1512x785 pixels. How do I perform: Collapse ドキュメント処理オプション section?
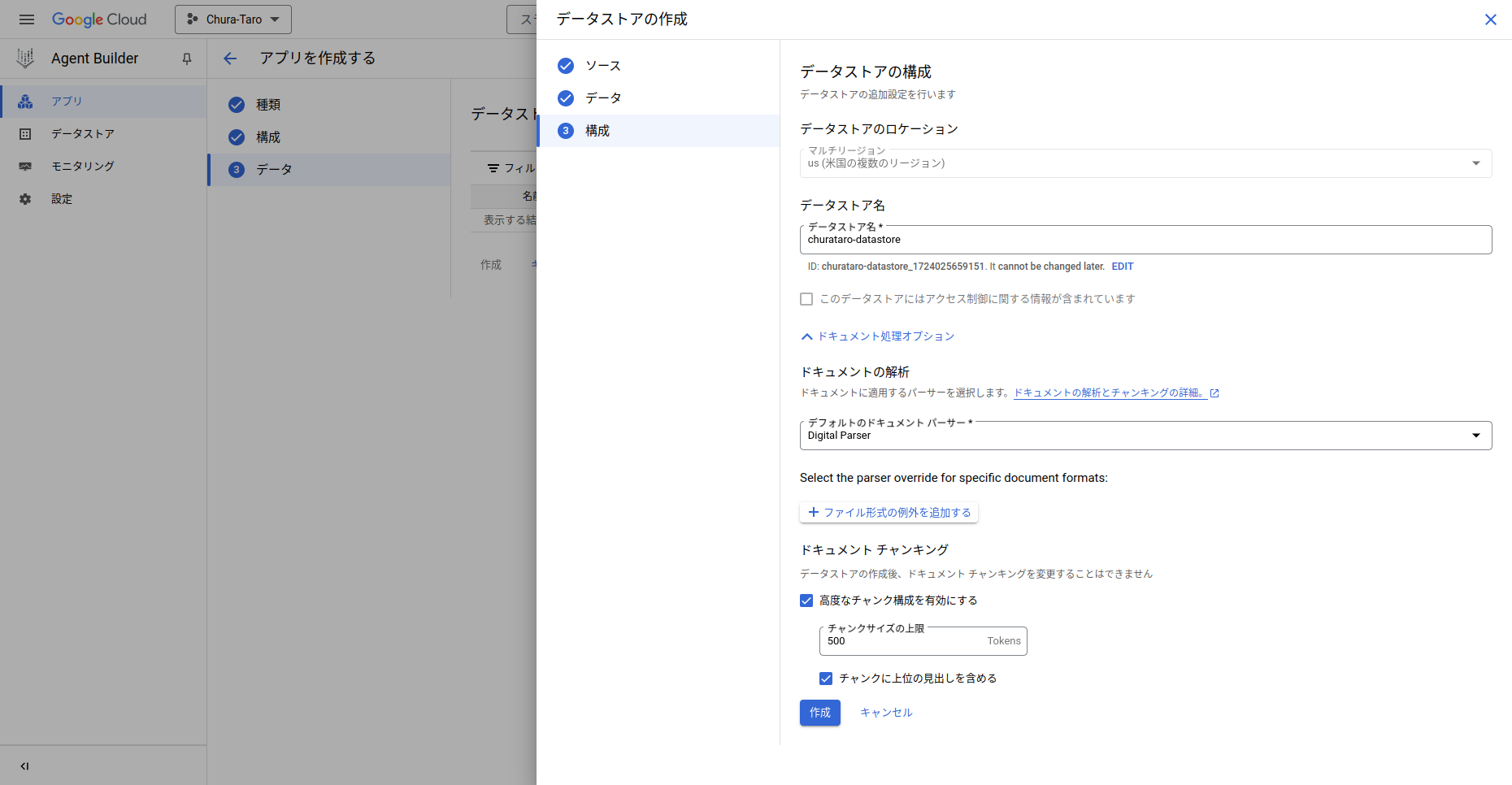[878, 336]
